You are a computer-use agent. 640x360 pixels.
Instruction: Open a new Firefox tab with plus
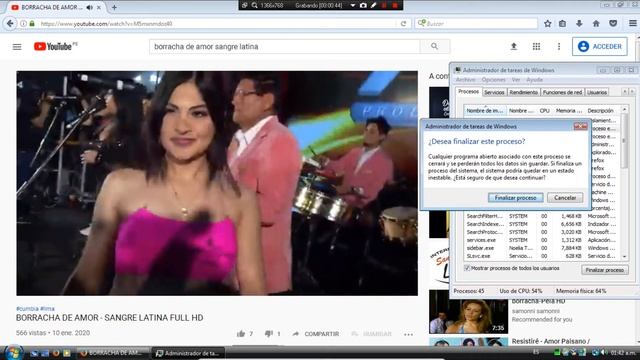[114, 7]
